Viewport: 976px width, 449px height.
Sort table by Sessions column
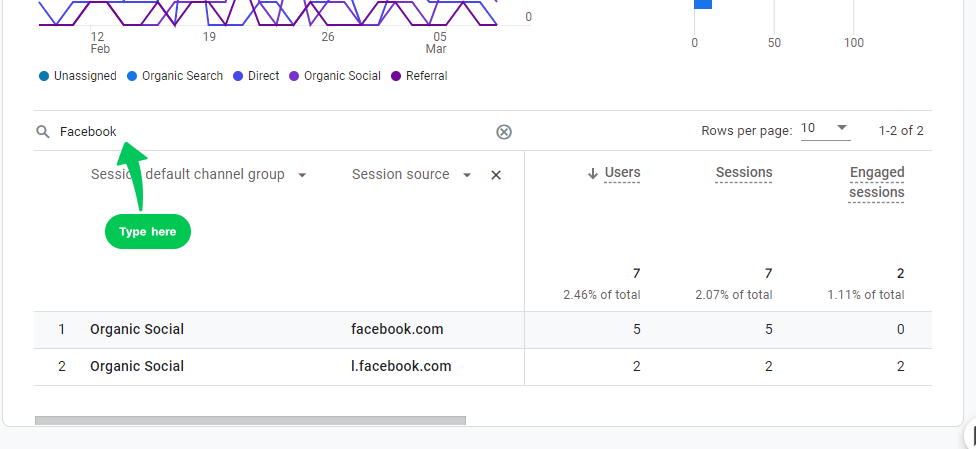(743, 173)
